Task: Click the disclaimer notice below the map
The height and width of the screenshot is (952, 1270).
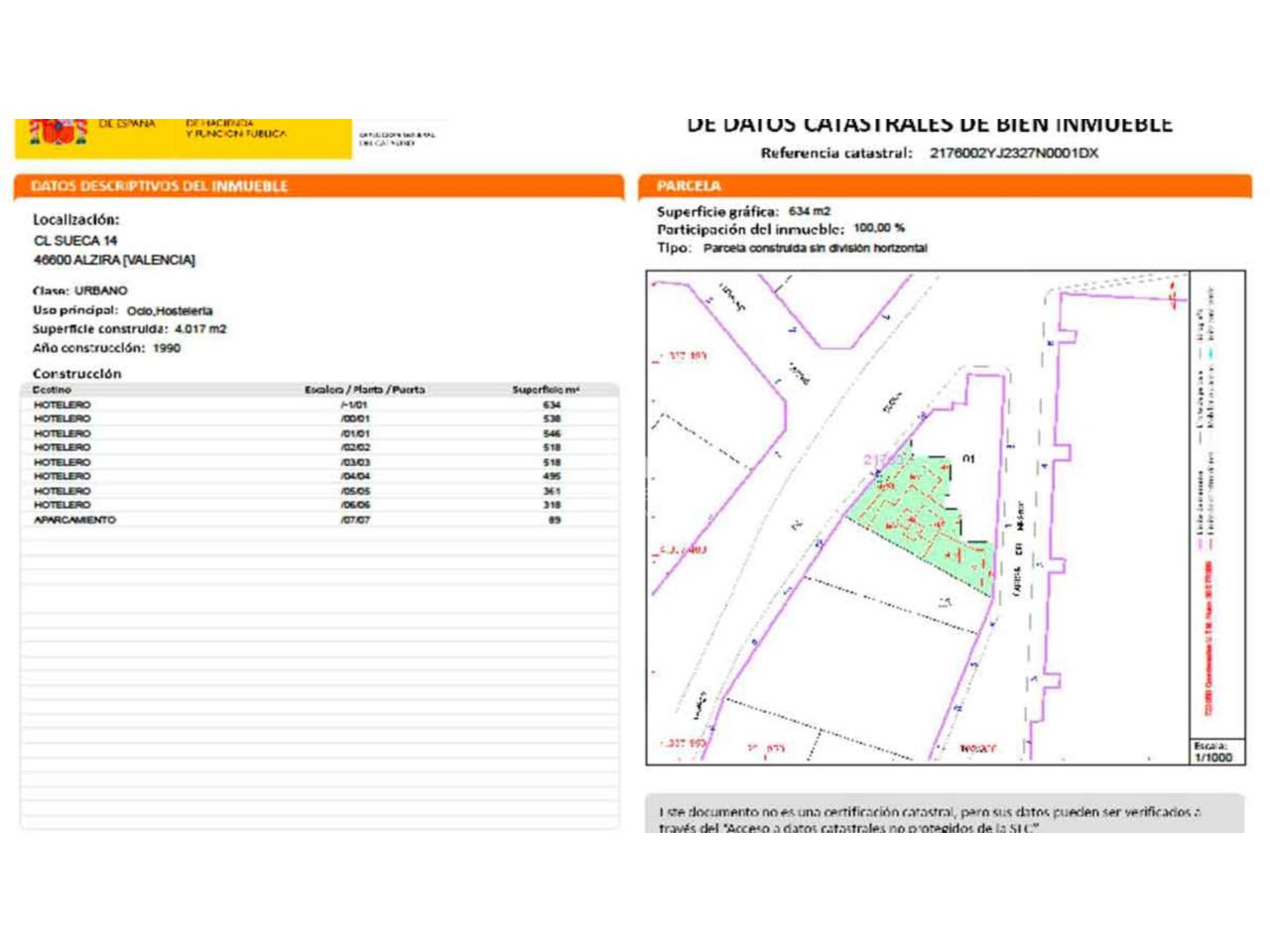Action: point(931,817)
